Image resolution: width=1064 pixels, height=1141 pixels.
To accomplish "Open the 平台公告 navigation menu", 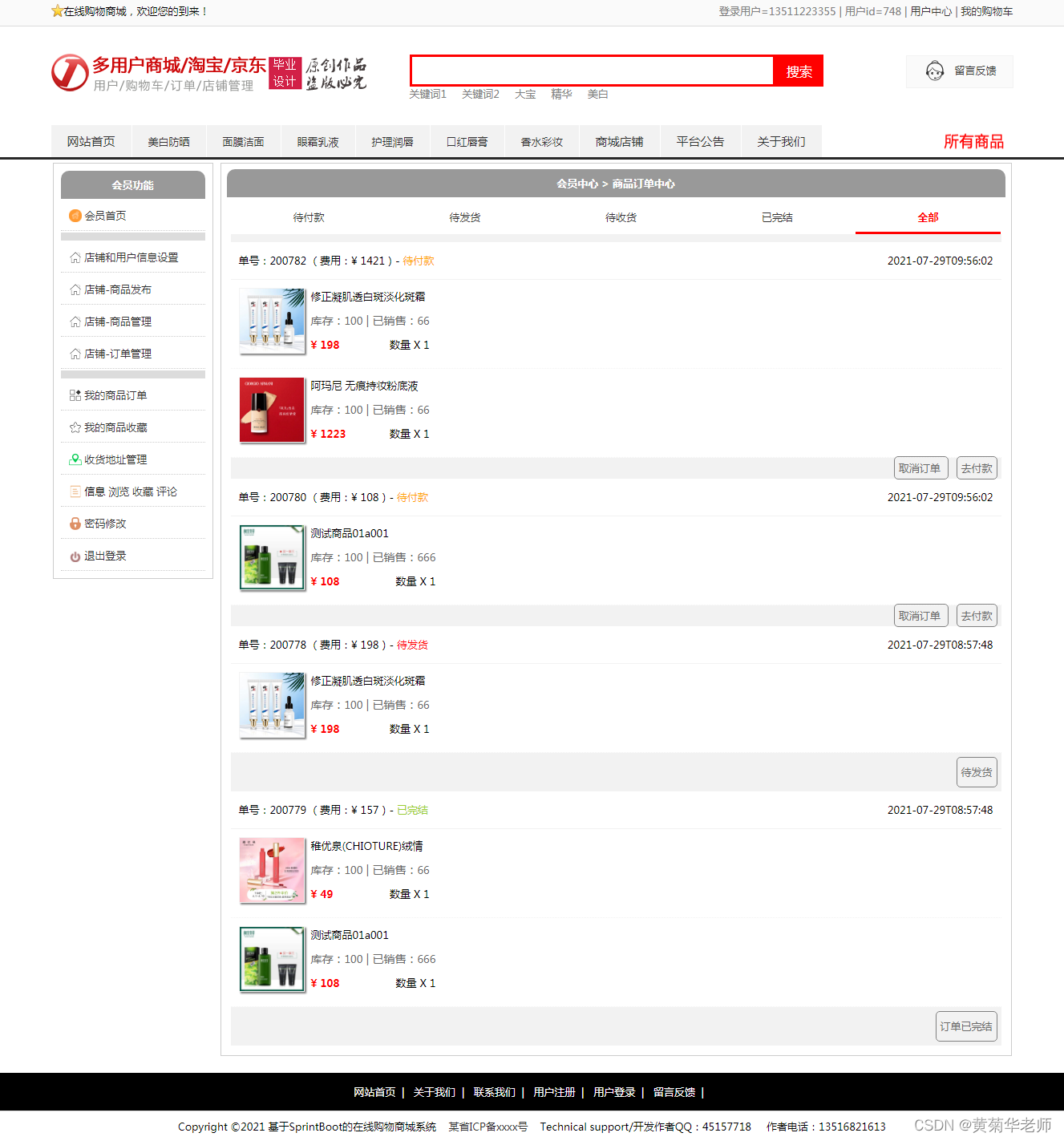I will tap(699, 141).
